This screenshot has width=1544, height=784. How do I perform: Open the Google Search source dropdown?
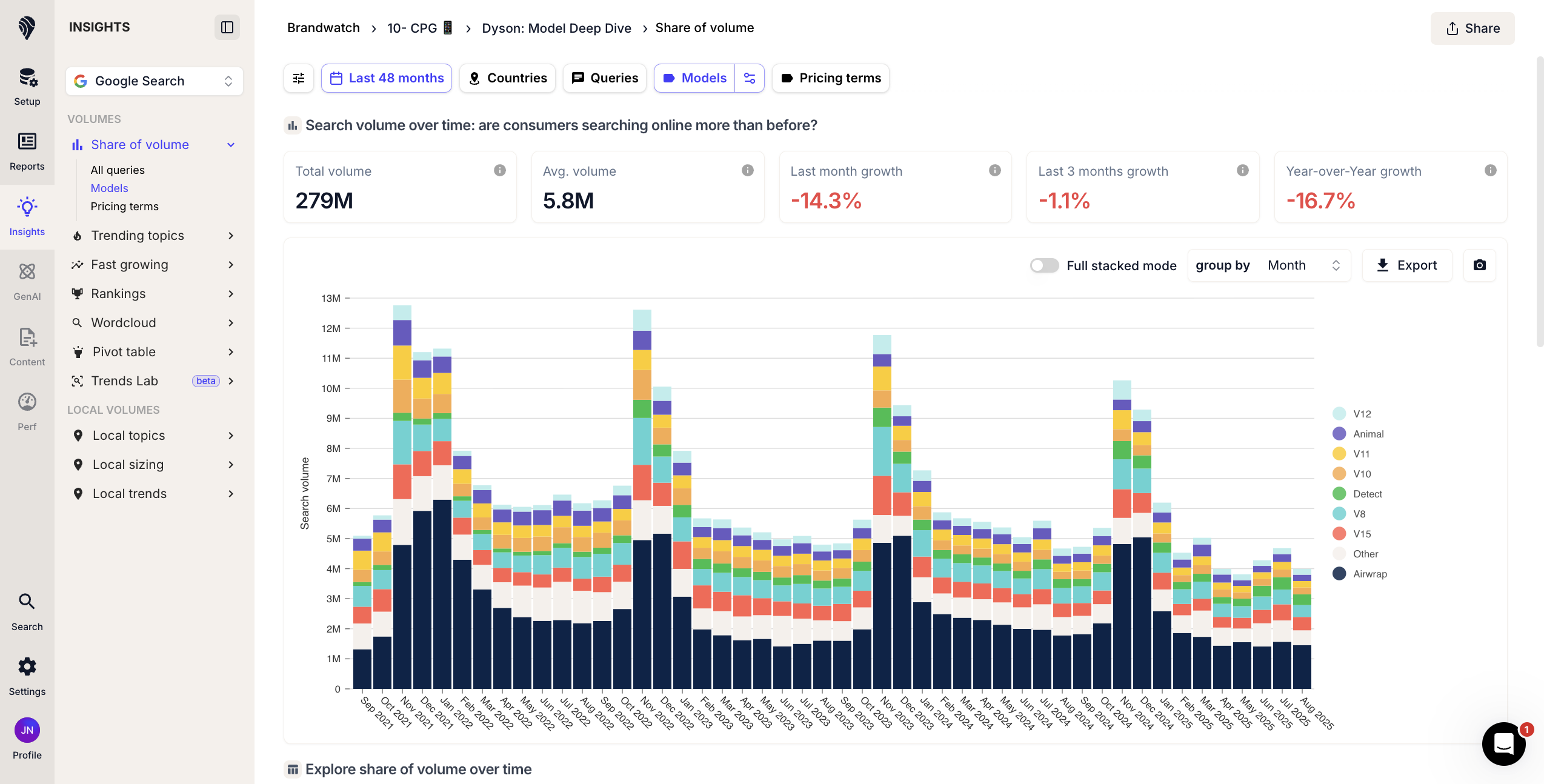click(x=154, y=81)
